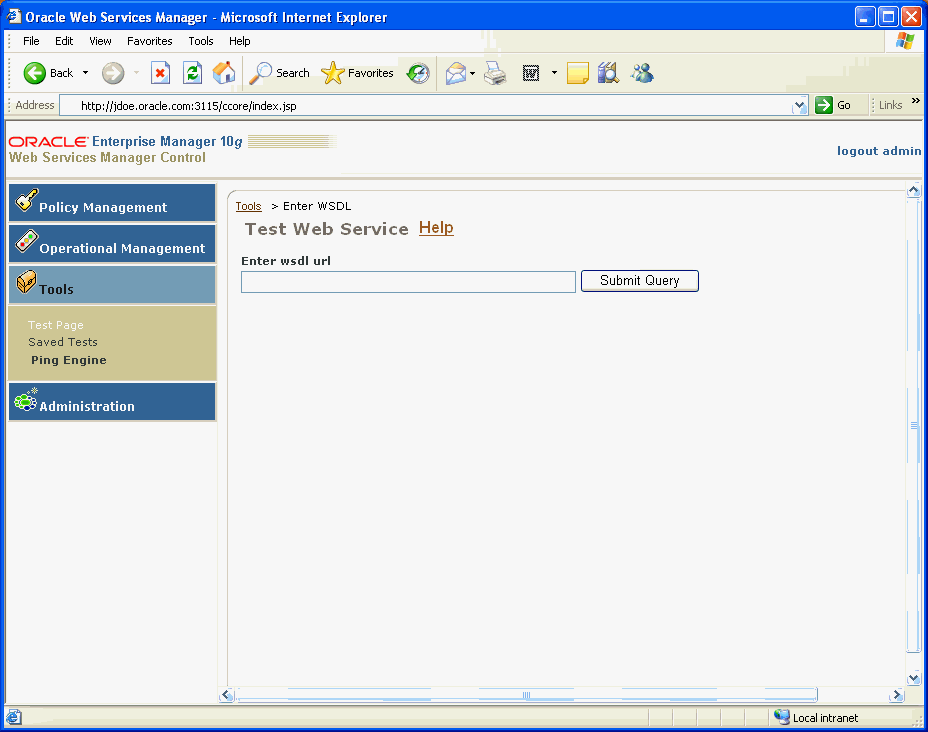The height and width of the screenshot is (732, 928).
Task: Open Ping Engine under Tools
Action: tap(69, 360)
